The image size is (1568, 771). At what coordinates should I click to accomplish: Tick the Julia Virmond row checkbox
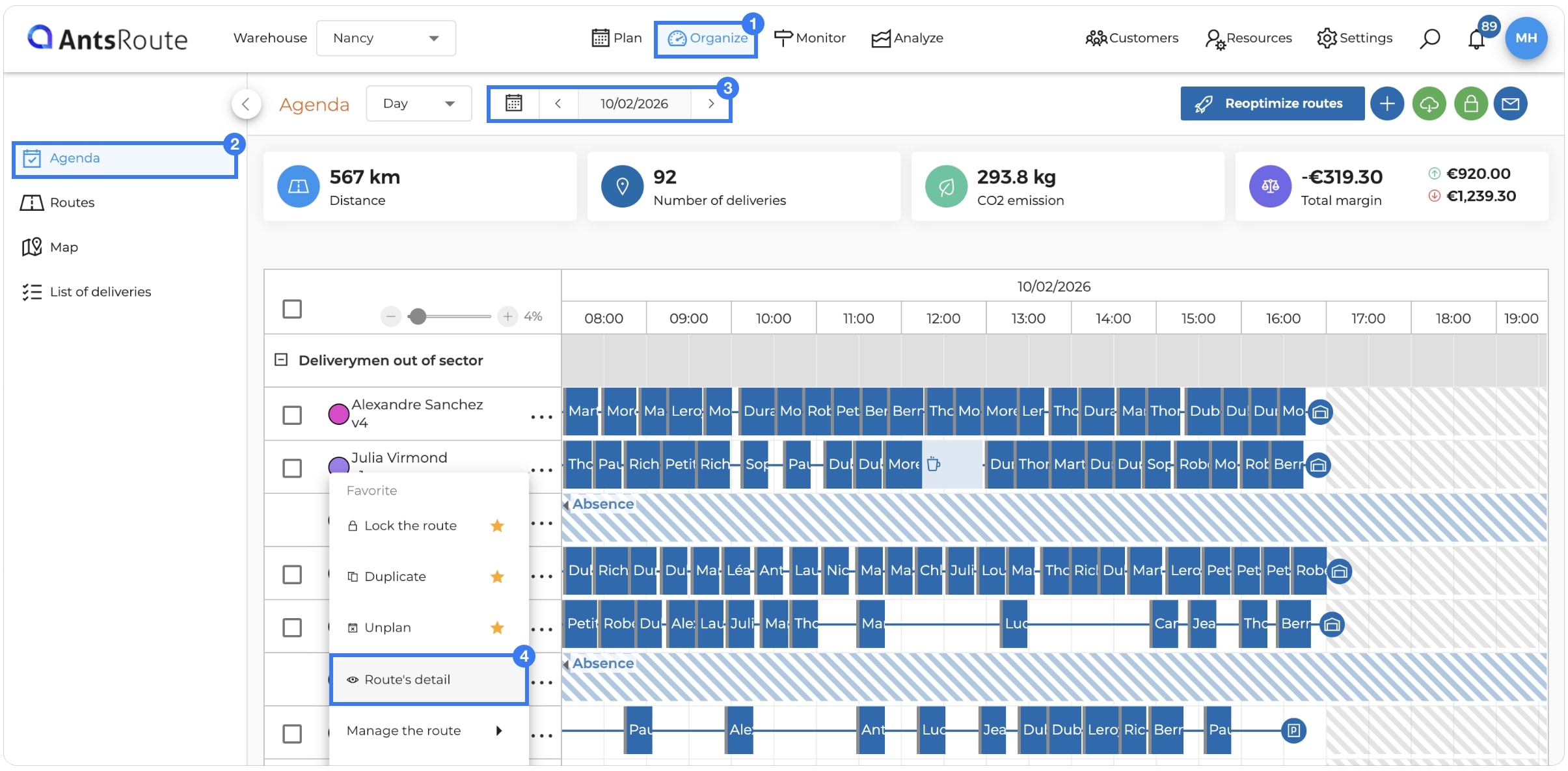292,468
